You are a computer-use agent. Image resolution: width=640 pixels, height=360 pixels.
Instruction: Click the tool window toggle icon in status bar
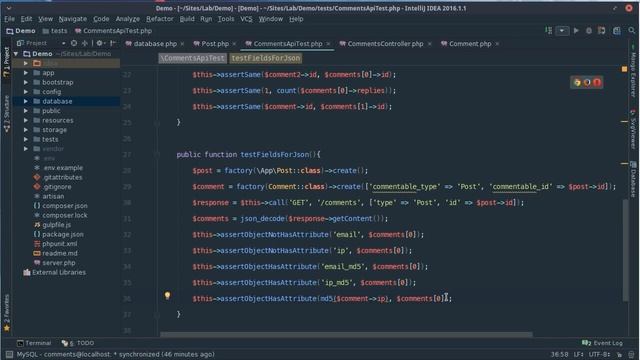click(x=9, y=354)
